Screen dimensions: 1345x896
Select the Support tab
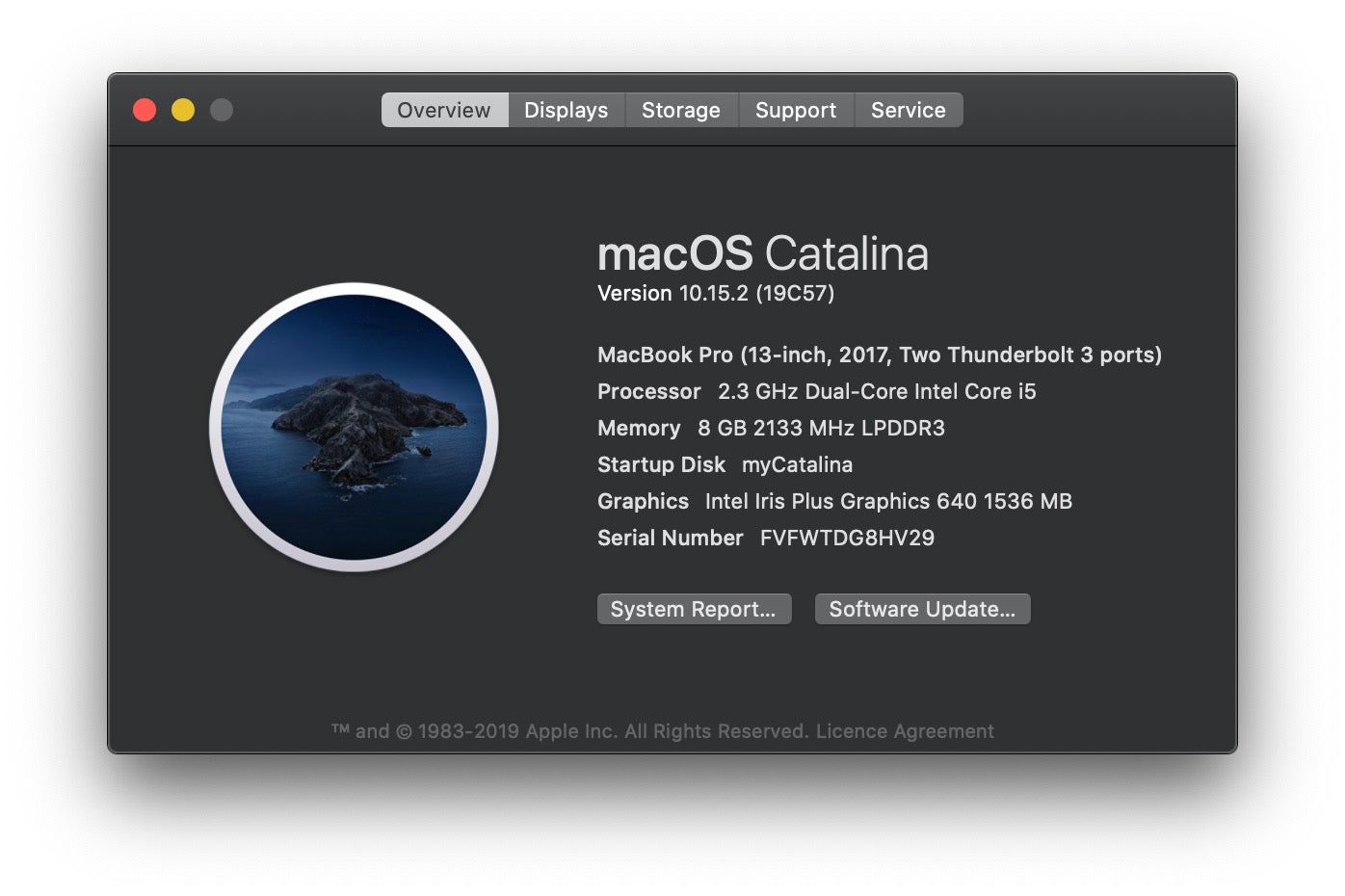point(795,110)
